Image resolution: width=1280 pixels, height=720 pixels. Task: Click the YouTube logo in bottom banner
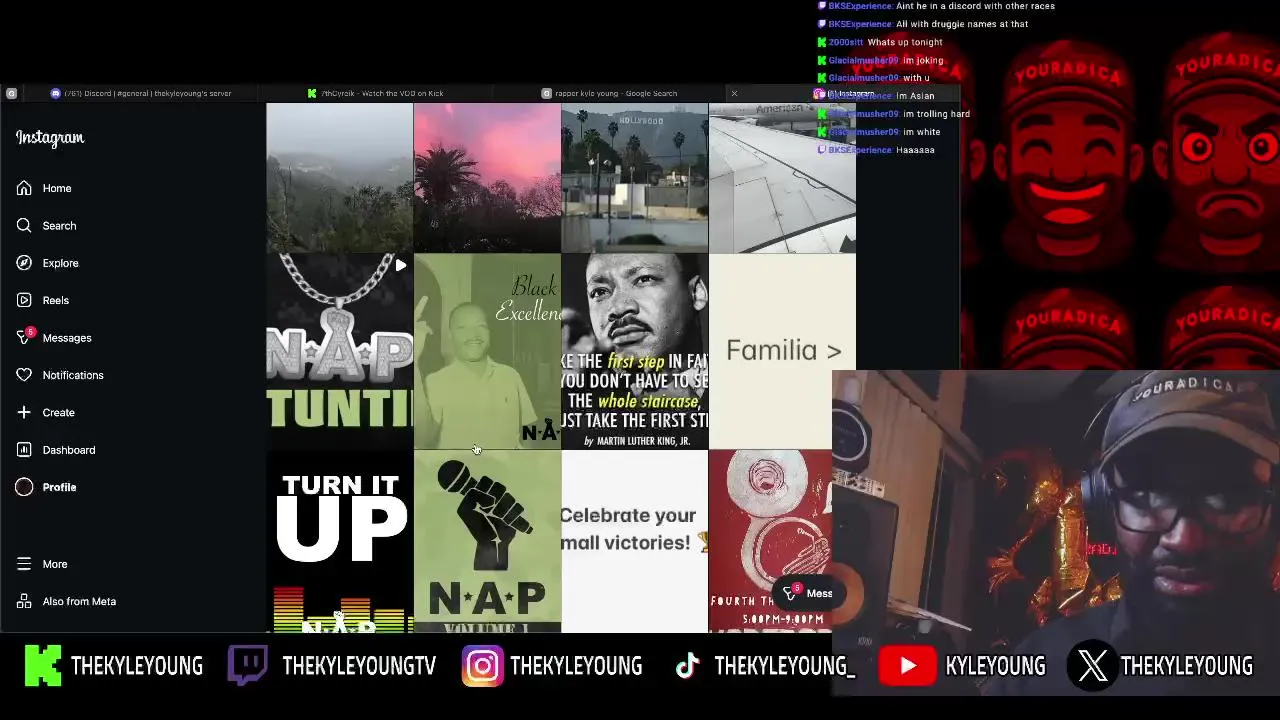[907, 666]
